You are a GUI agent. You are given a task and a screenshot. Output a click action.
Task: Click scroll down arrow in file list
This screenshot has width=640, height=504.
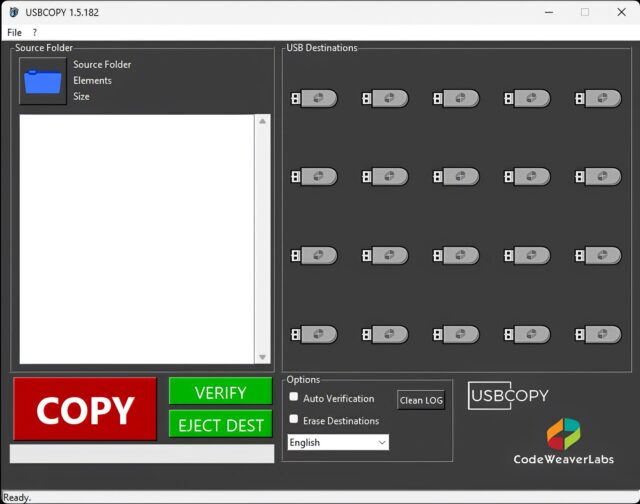[x=262, y=357]
